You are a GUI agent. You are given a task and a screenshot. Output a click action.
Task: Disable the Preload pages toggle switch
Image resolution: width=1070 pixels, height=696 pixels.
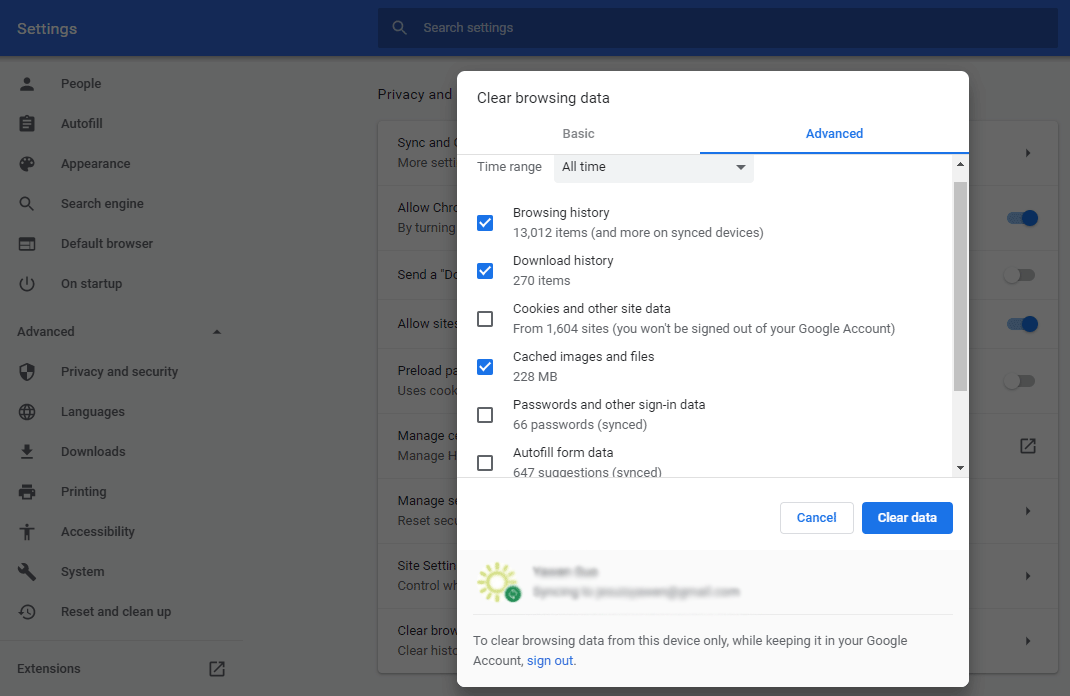click(1020, 380)
